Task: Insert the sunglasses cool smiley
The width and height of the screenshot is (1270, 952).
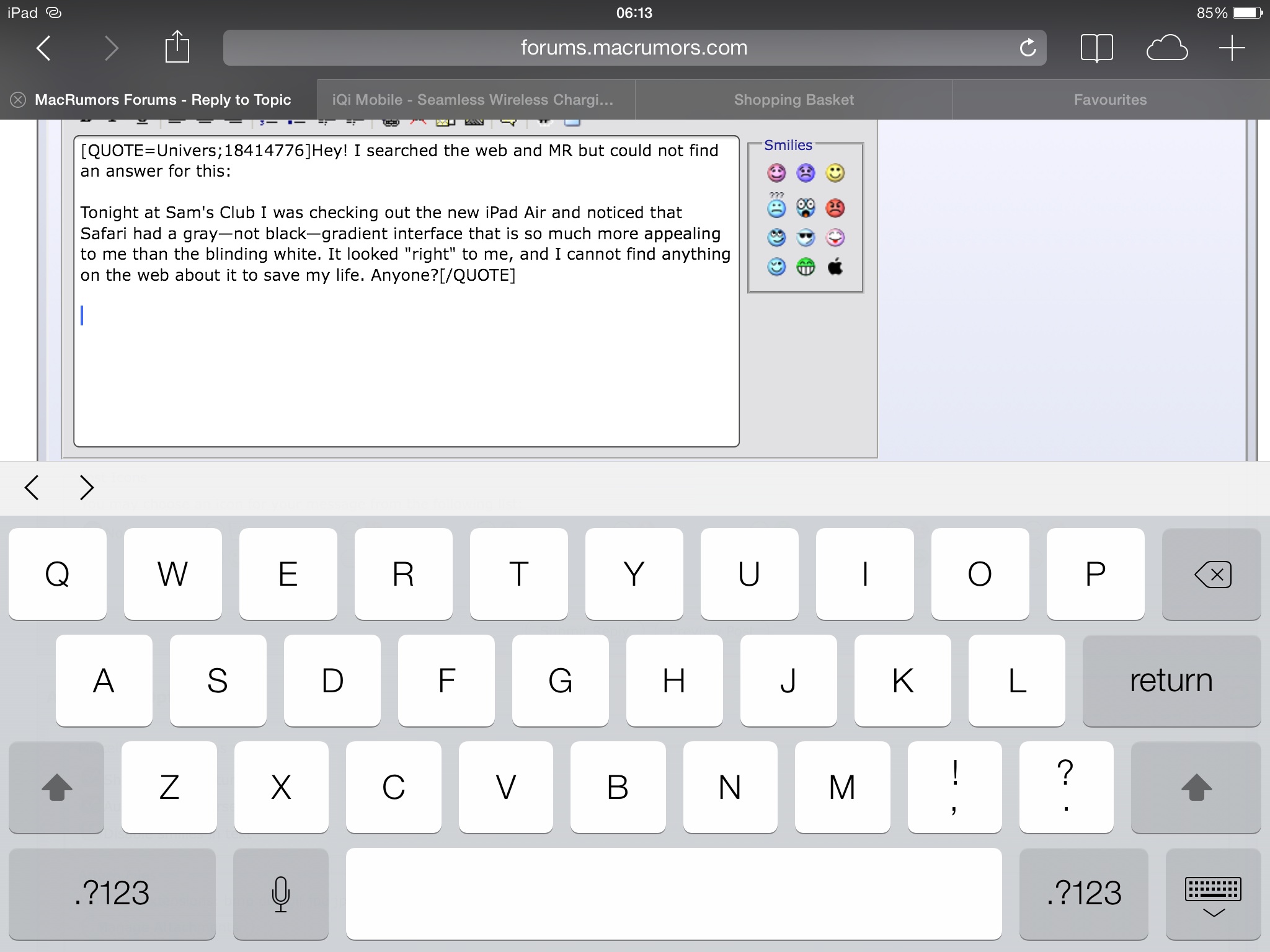Action: click(x=806, y=237)
